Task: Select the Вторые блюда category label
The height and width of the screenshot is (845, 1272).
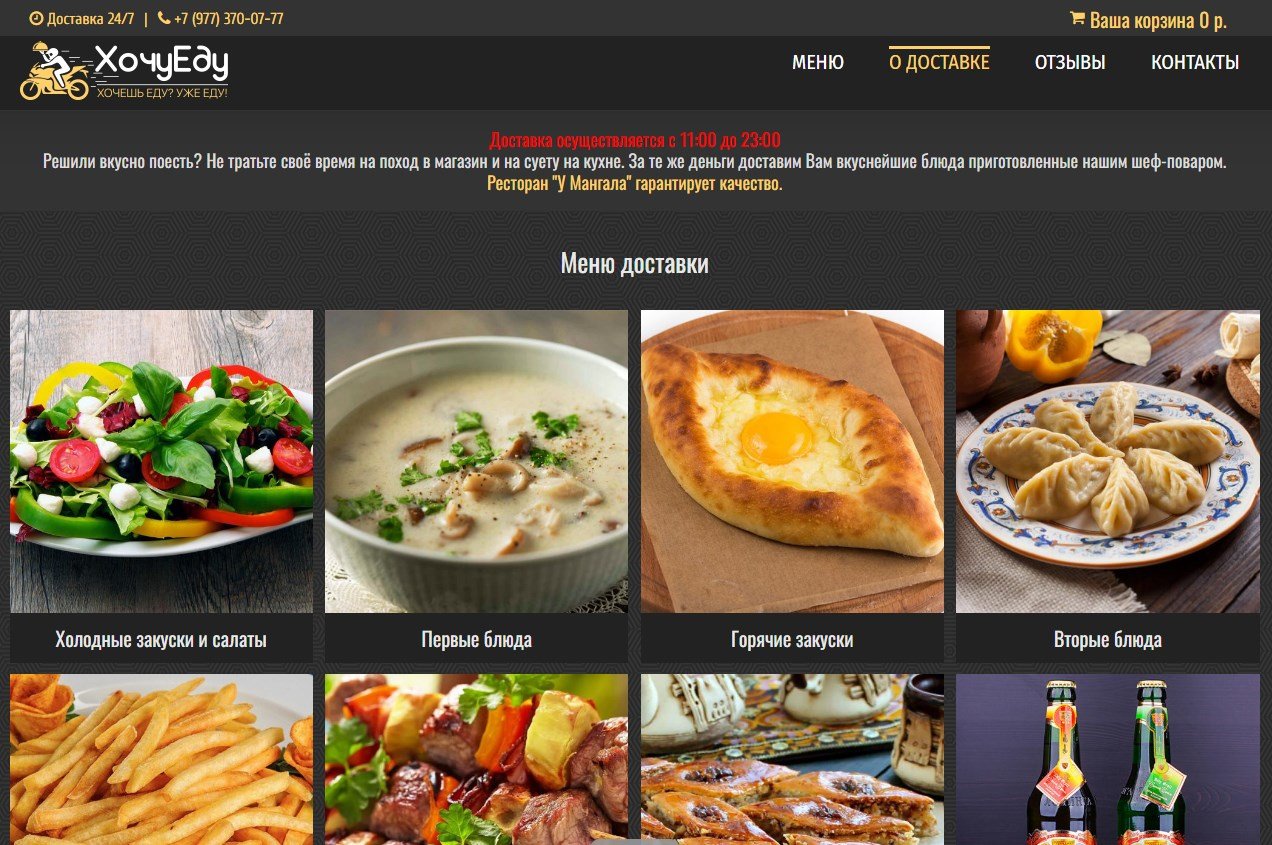Action: click(1108, 639)
